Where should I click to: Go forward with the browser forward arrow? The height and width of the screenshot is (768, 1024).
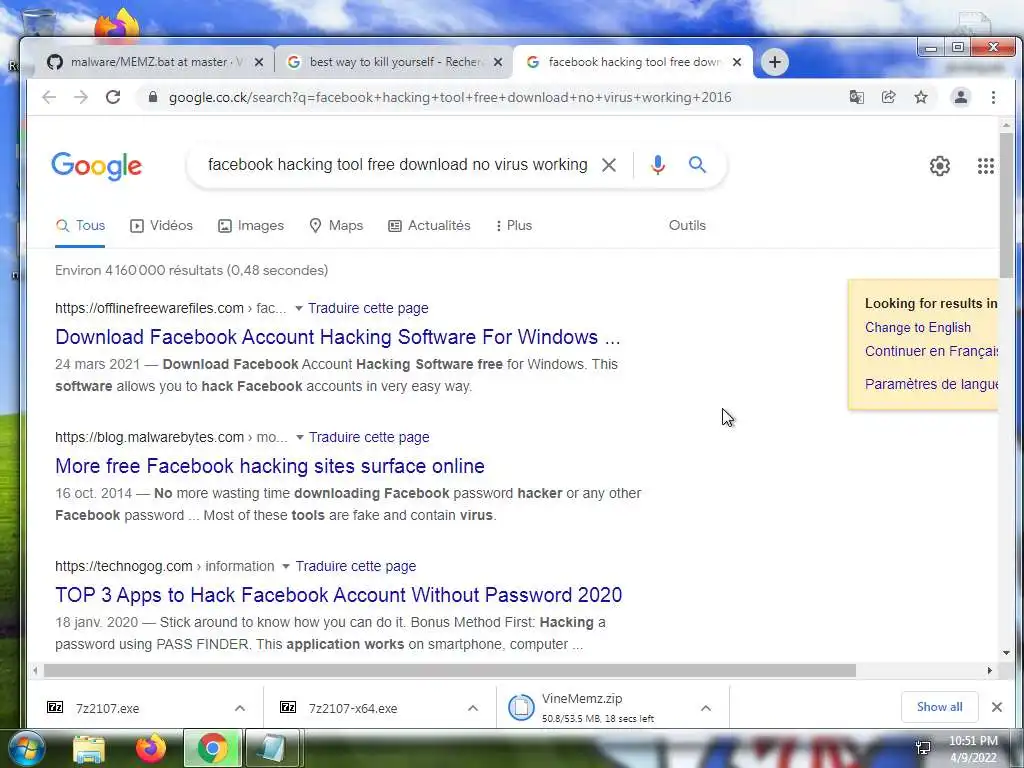point(81,97)
